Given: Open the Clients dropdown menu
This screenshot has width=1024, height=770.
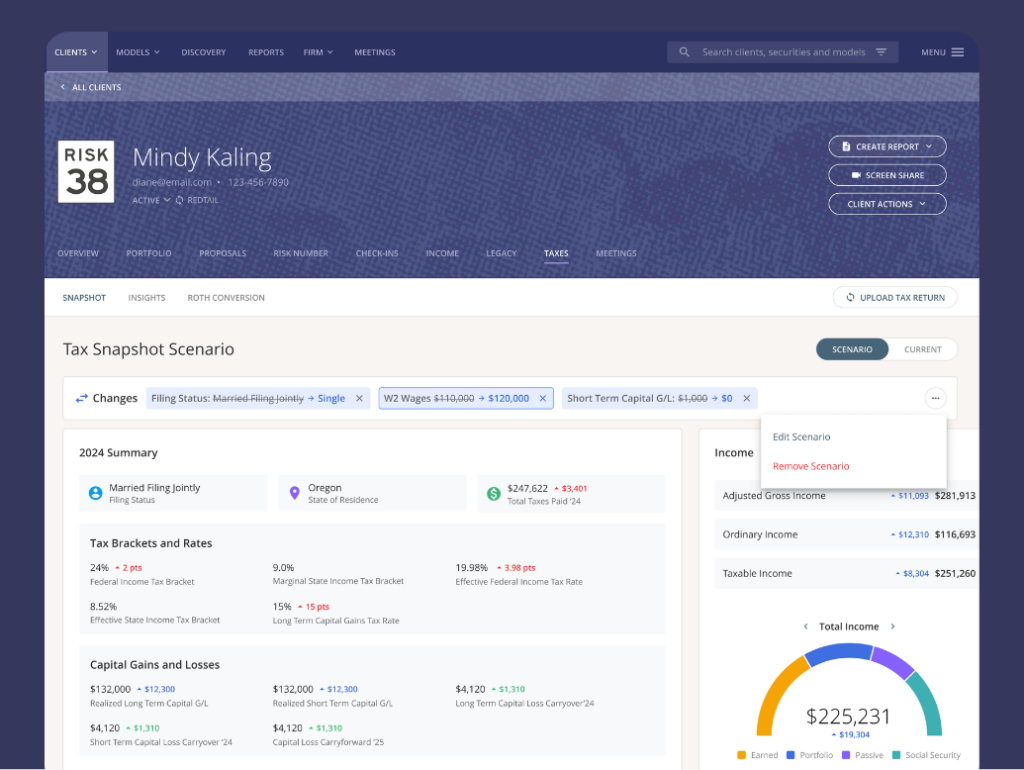Looking at the screenshot, I should pyautogui.click(x=76, y=52).
